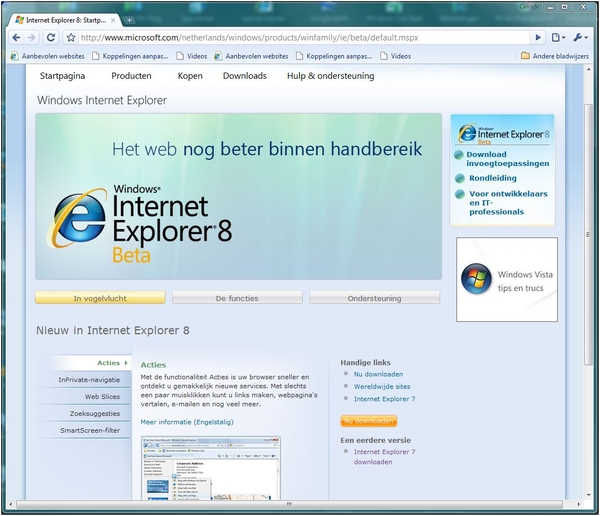
Task: Click the scroll right arrow
Action: pos(579,504)
